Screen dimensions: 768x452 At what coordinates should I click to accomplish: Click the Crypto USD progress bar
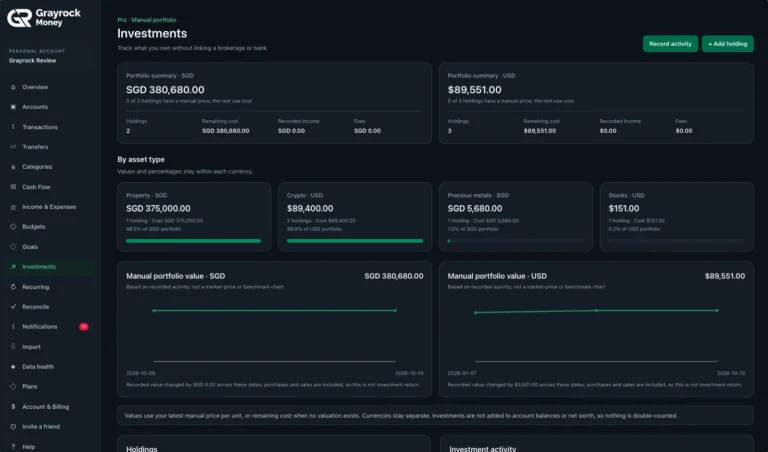355,241
